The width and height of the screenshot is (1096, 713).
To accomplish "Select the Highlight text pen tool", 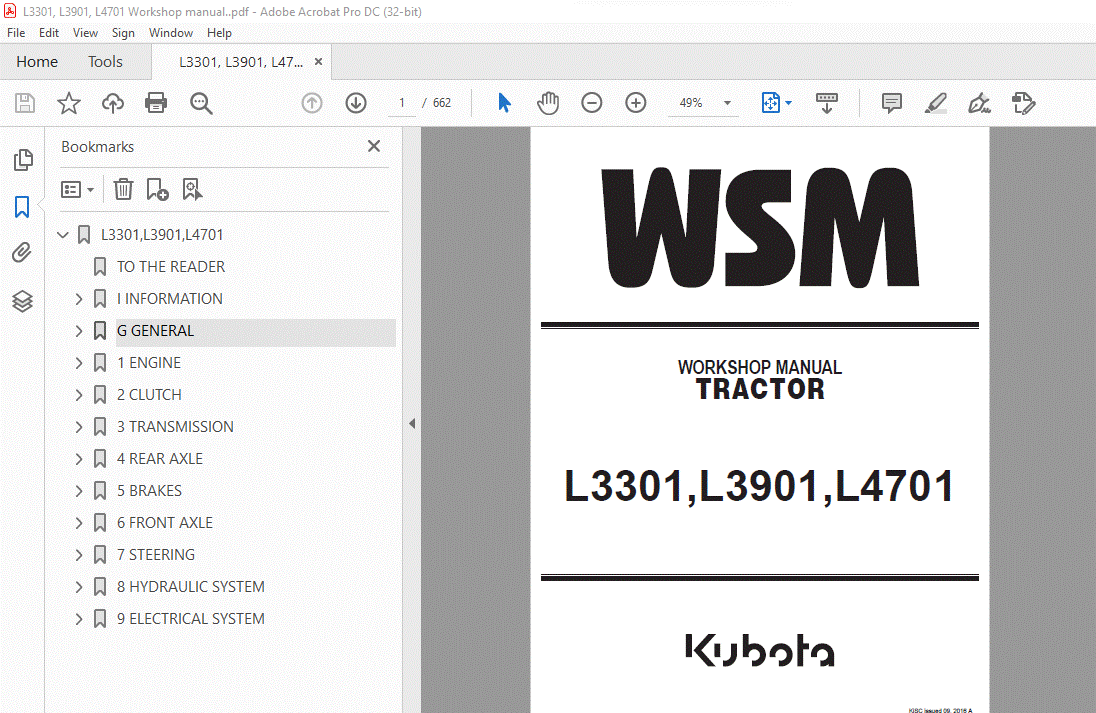I will coord(935,103).
